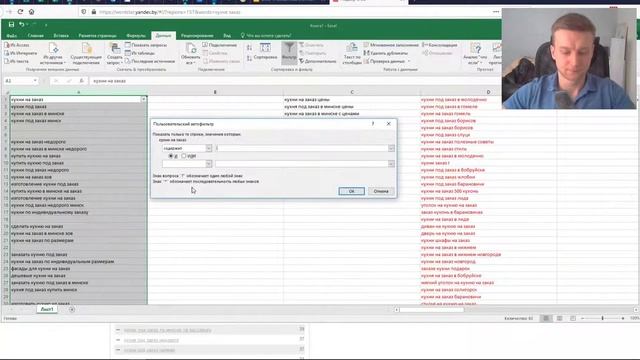
Task: Open the Вставка ribbon tab
Action: [x=61, y=36]
